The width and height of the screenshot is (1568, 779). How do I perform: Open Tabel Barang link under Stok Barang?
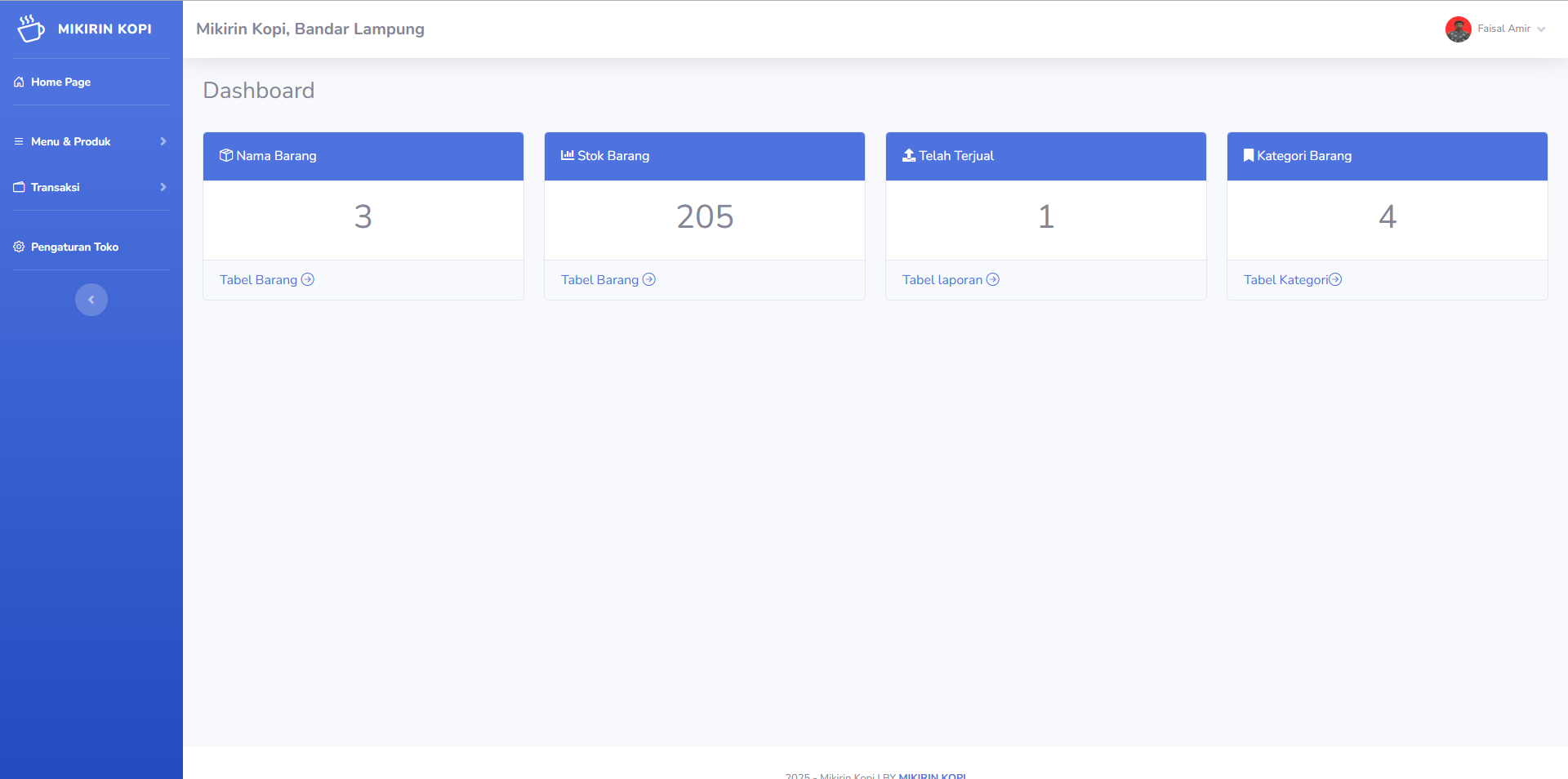(x=599, y=279)
